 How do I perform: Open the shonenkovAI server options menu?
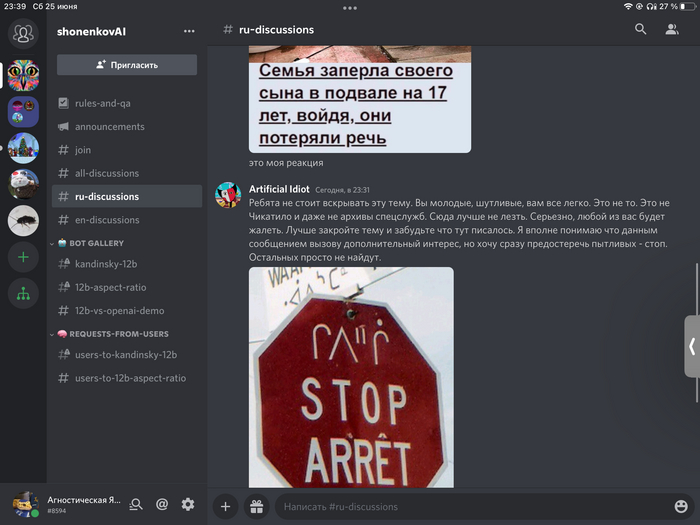[189, 31]
